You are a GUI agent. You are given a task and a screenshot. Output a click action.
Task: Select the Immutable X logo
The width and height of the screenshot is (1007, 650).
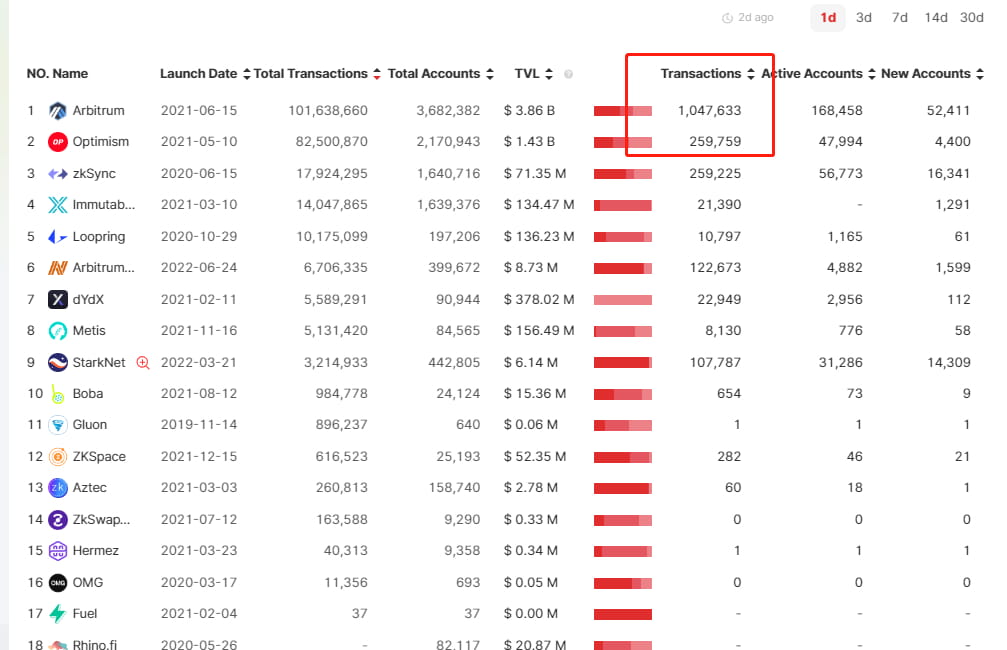click(x=58, y=205)
